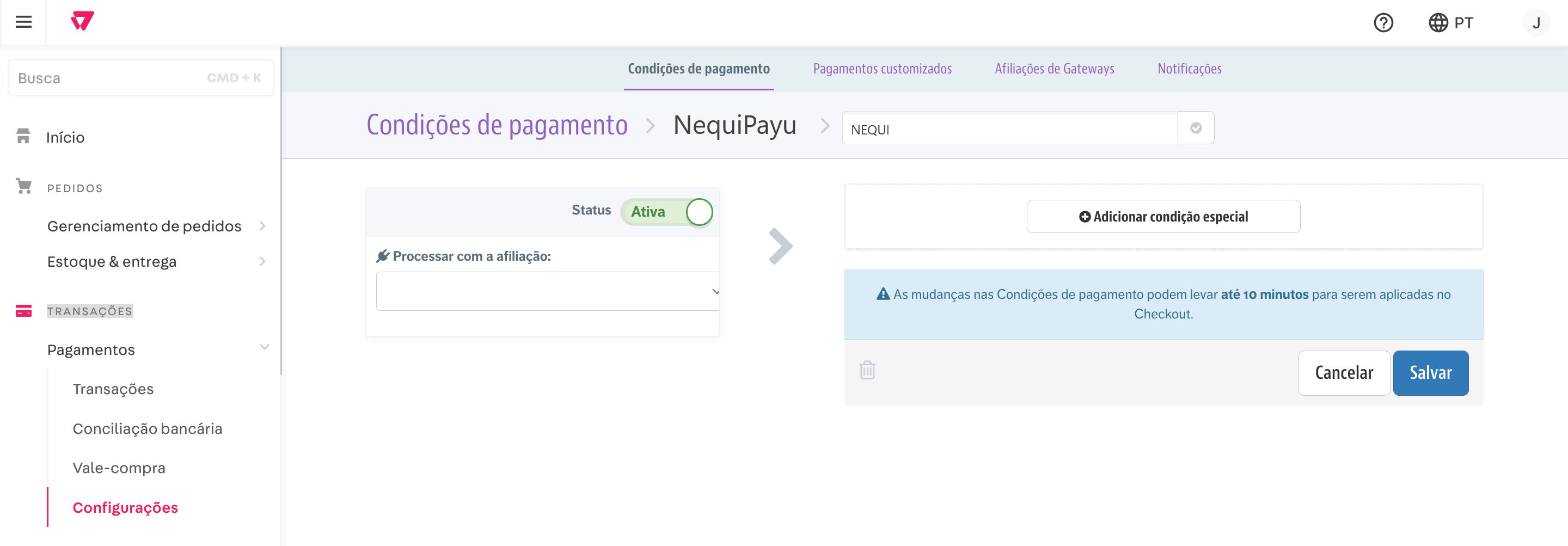Open Transações submenu item
This screenshot has height=546, width=1568.
coord(113,389)
